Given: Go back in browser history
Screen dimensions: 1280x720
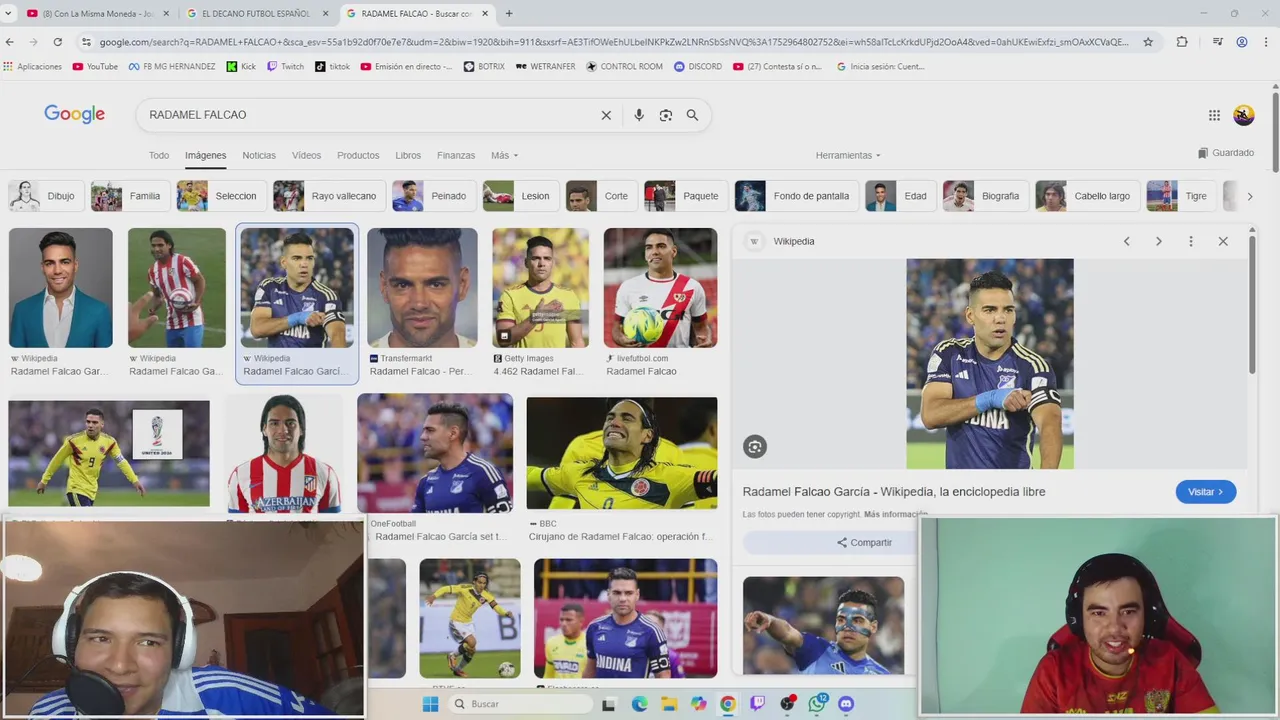Looking at the screenshot, I should pyautogui.click(x=10, y=42).
